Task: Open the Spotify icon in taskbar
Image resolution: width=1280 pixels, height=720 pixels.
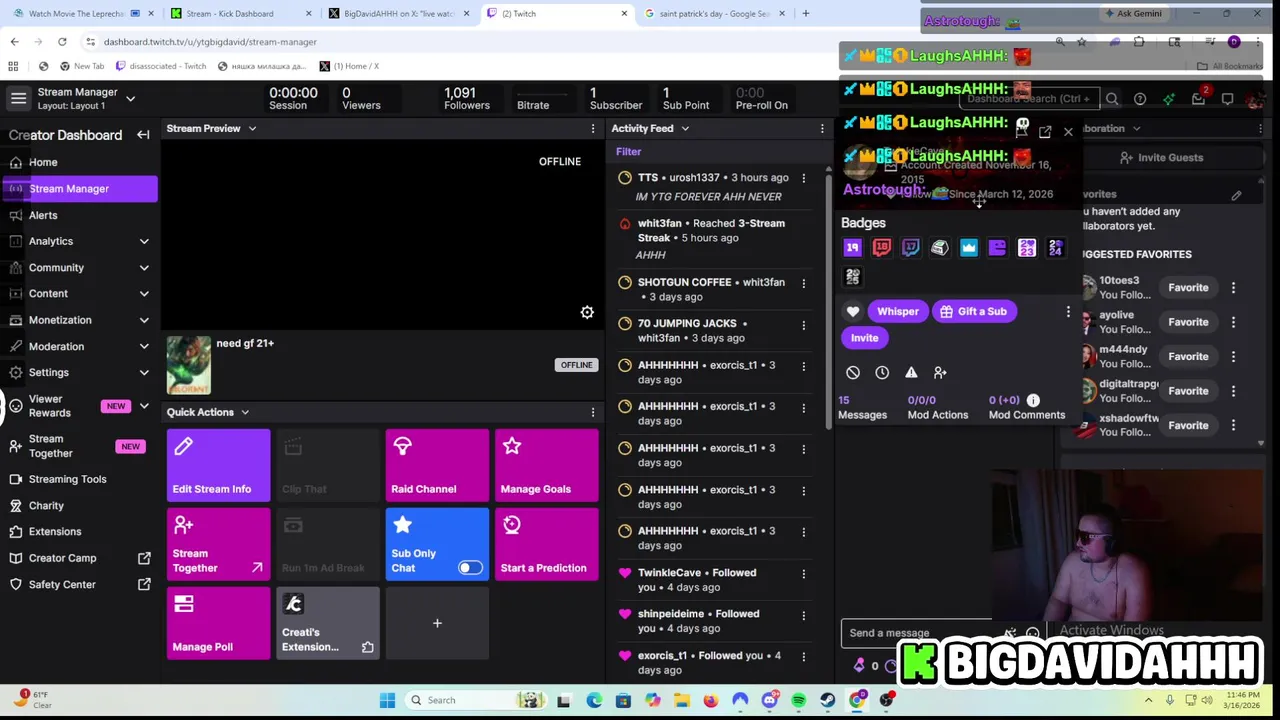Action: click(798, 700)
